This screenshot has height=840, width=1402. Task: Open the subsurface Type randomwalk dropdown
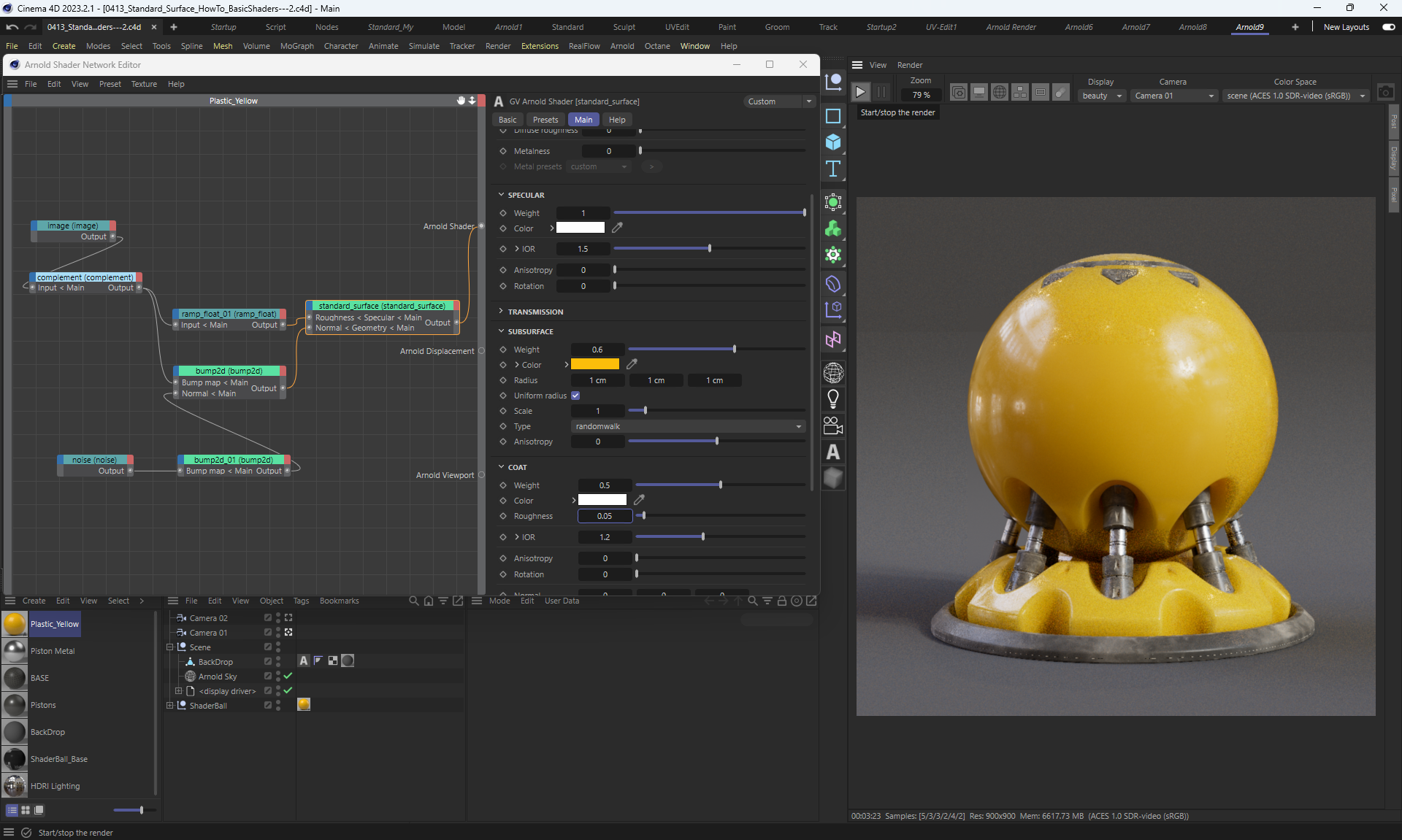687,426
